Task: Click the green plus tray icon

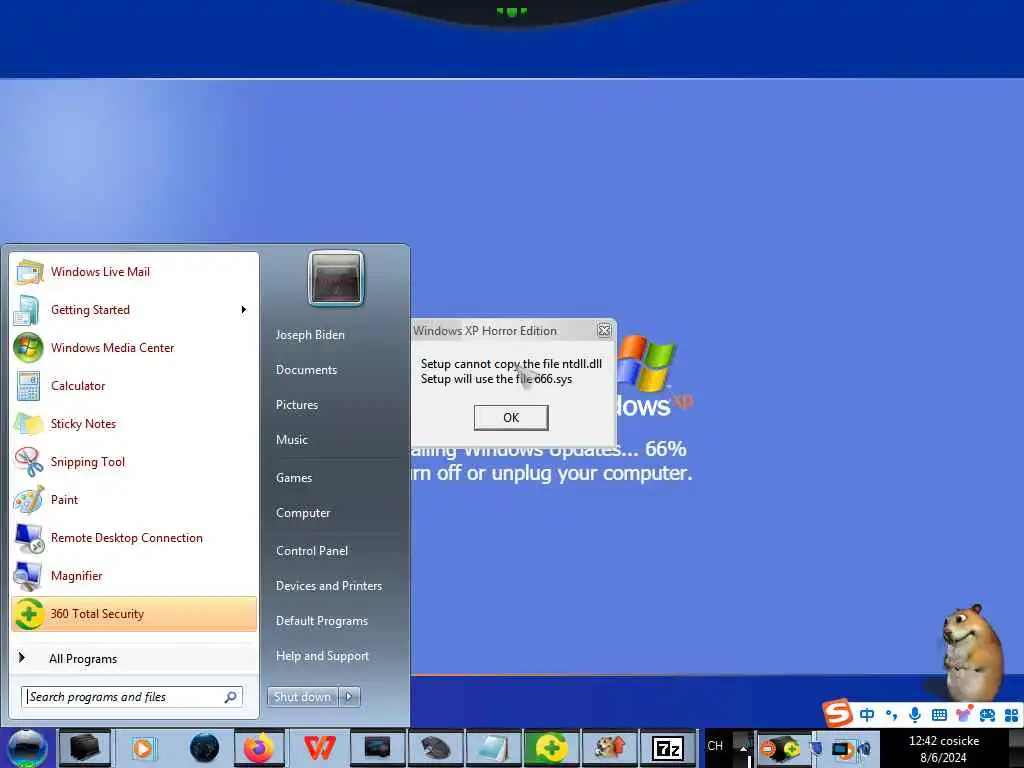Action: point(790,748)
